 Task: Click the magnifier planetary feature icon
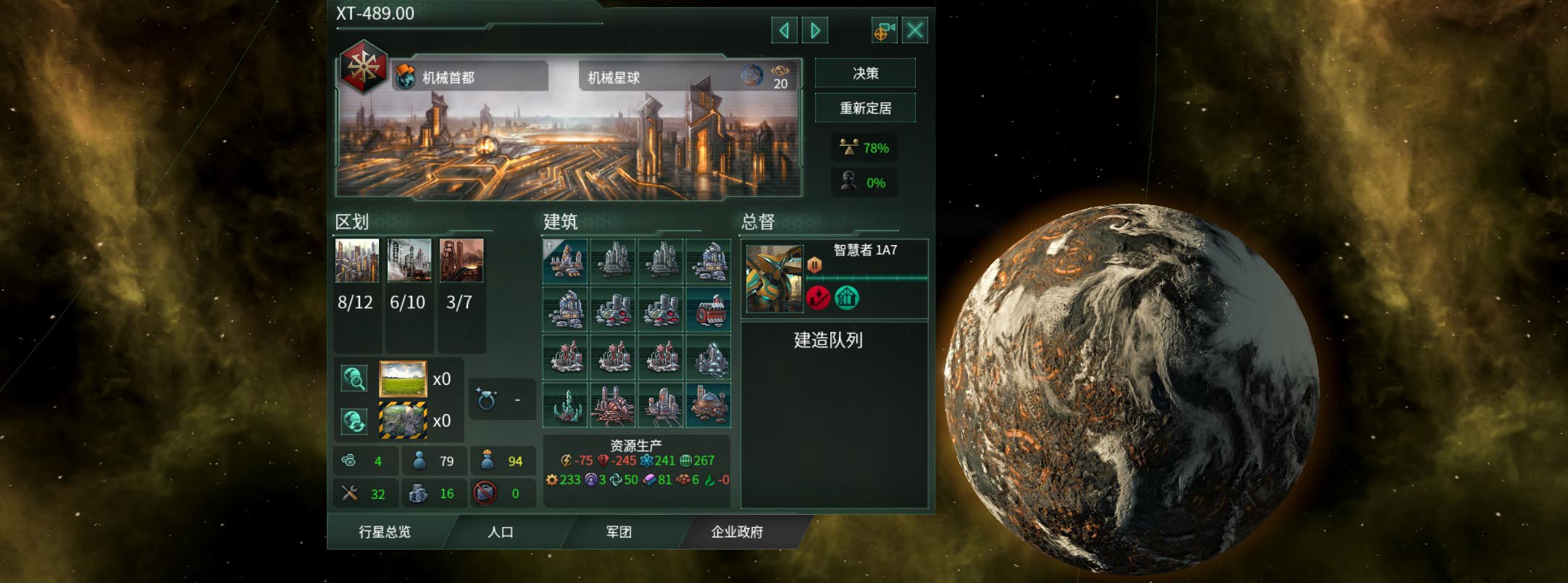tap(354, 379)
